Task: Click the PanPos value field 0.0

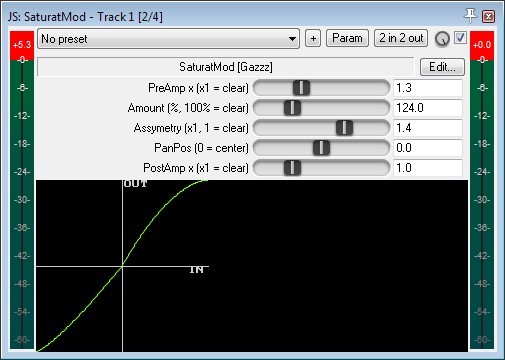Action: 428,148
